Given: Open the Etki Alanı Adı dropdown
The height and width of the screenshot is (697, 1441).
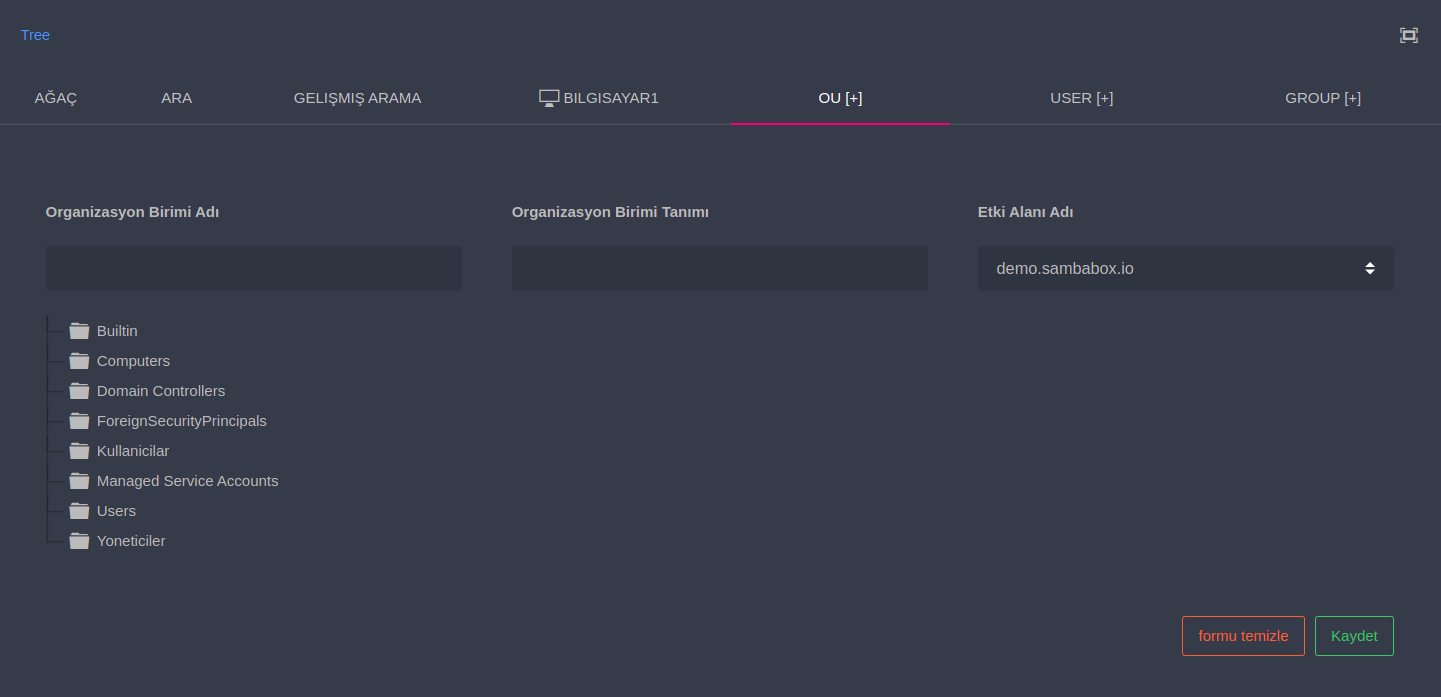Looking at the screenshot, I should point(1185,269).
